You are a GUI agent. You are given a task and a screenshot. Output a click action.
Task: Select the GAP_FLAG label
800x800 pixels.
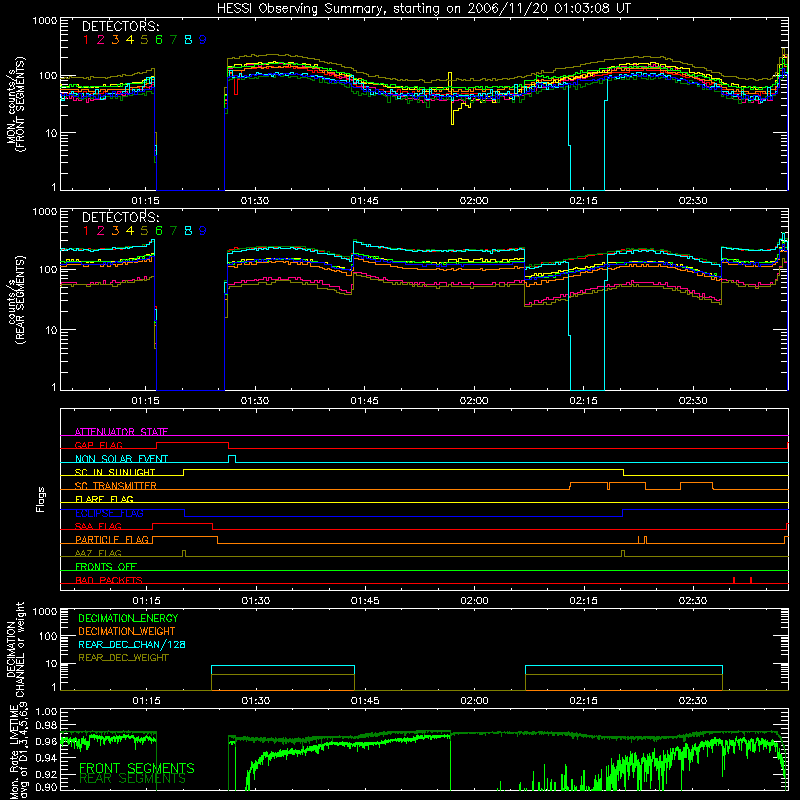[x=98, y=445]
